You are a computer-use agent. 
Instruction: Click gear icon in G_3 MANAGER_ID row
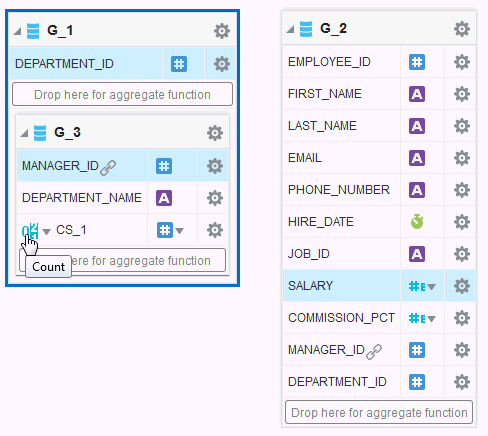click(215, 166)
